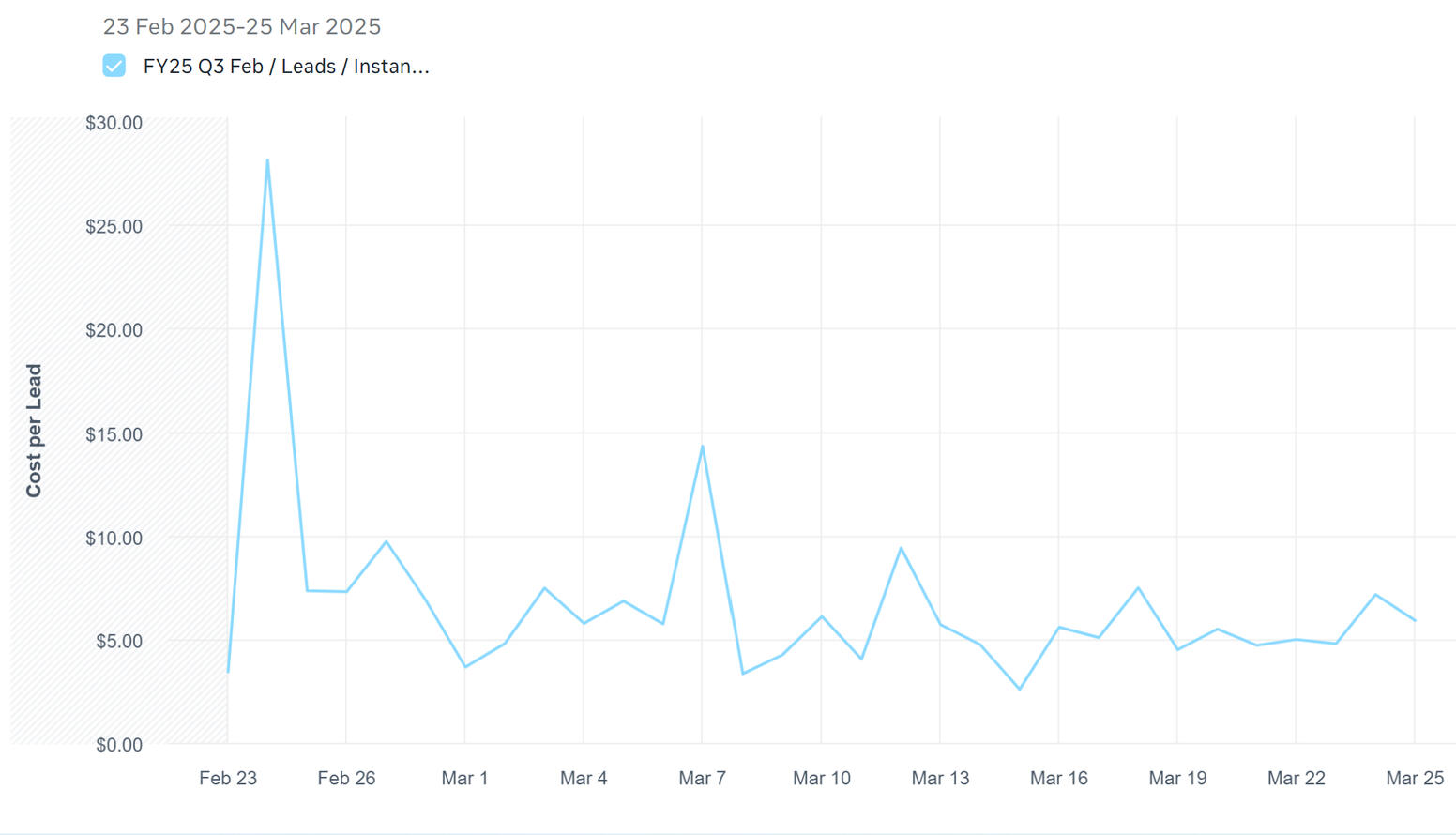Click the $30.00 y-axis label
This screenshot has height=835, width=1456.
click(114, 123)
